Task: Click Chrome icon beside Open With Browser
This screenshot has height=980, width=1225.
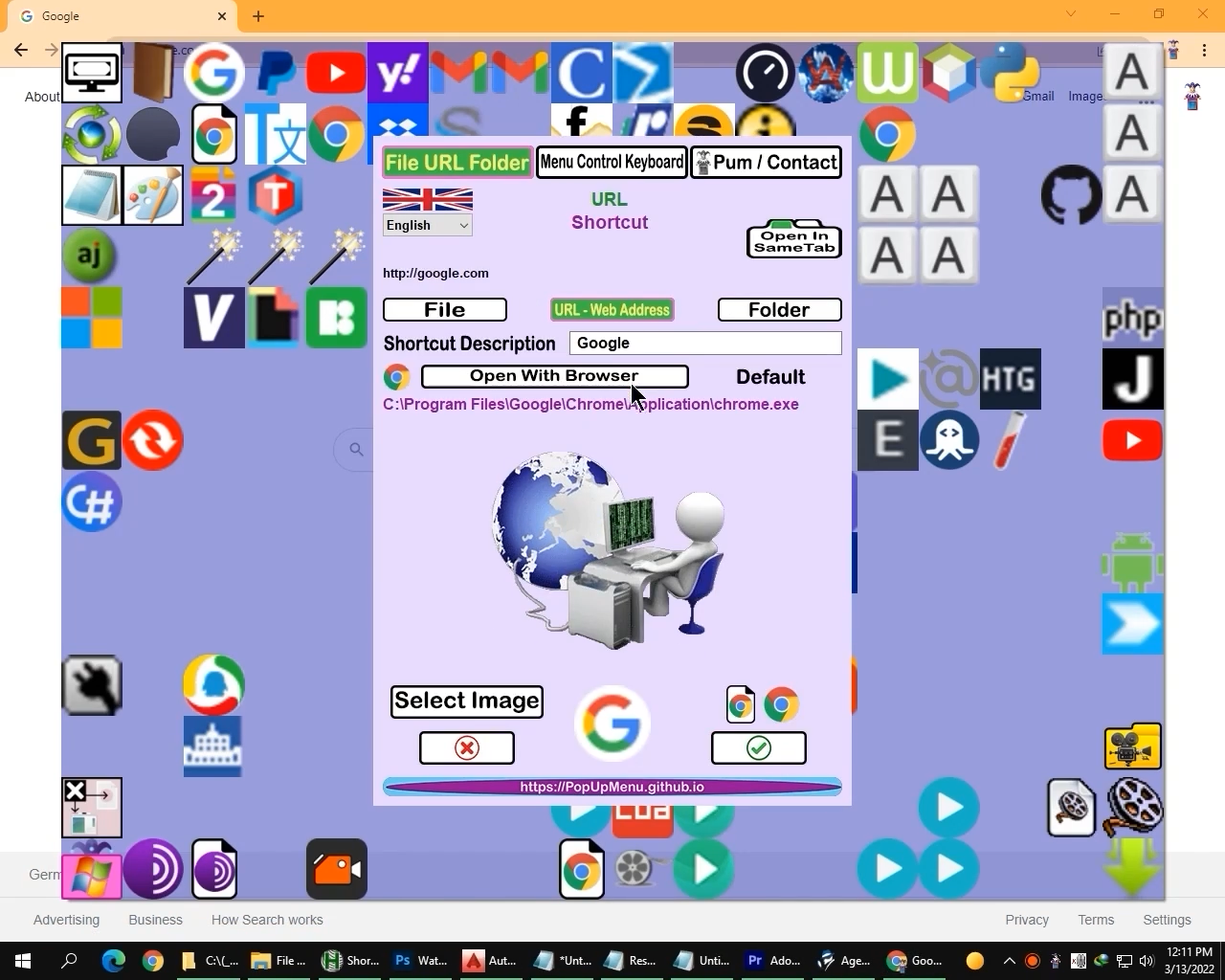Action: click(x=396, y=377)
